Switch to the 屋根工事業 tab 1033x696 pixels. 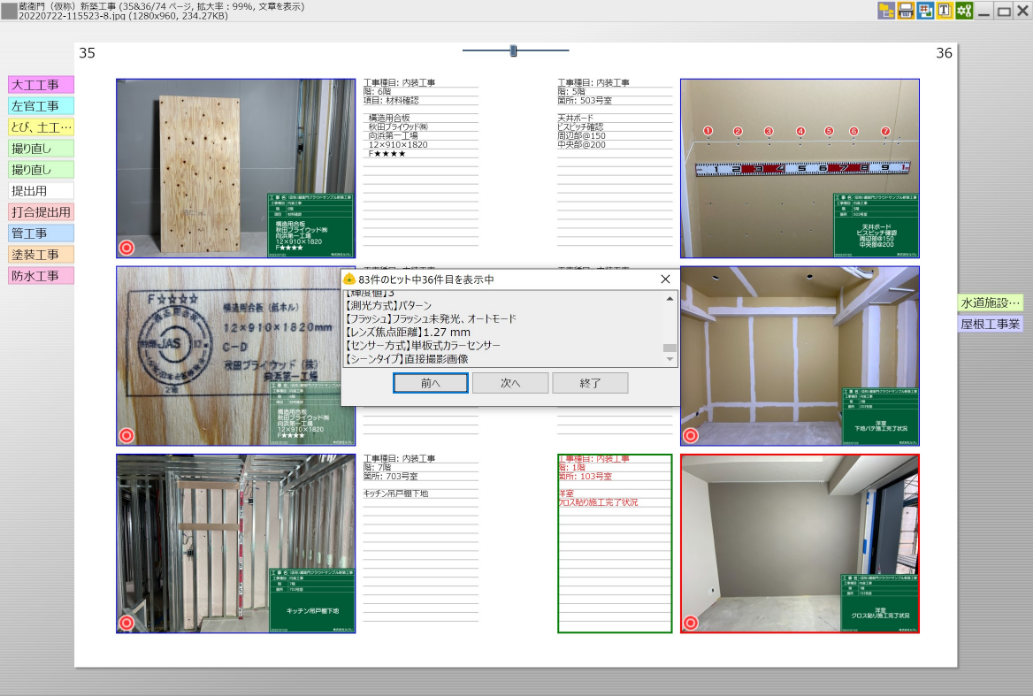click(990, 324)
